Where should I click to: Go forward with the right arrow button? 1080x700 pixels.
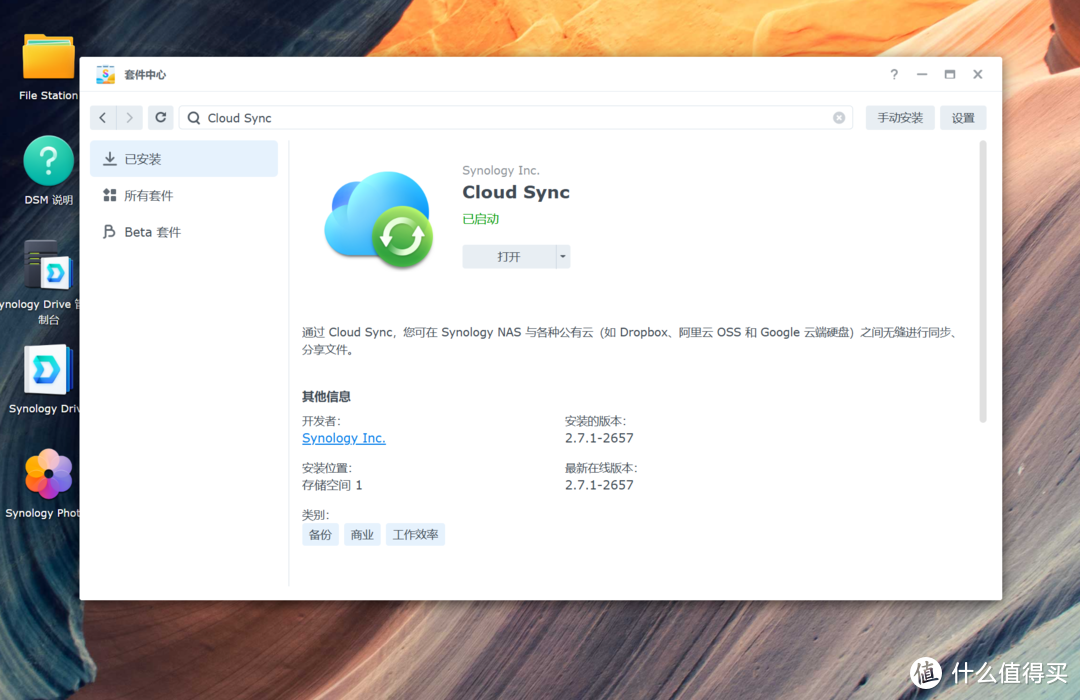click(129, 118)
